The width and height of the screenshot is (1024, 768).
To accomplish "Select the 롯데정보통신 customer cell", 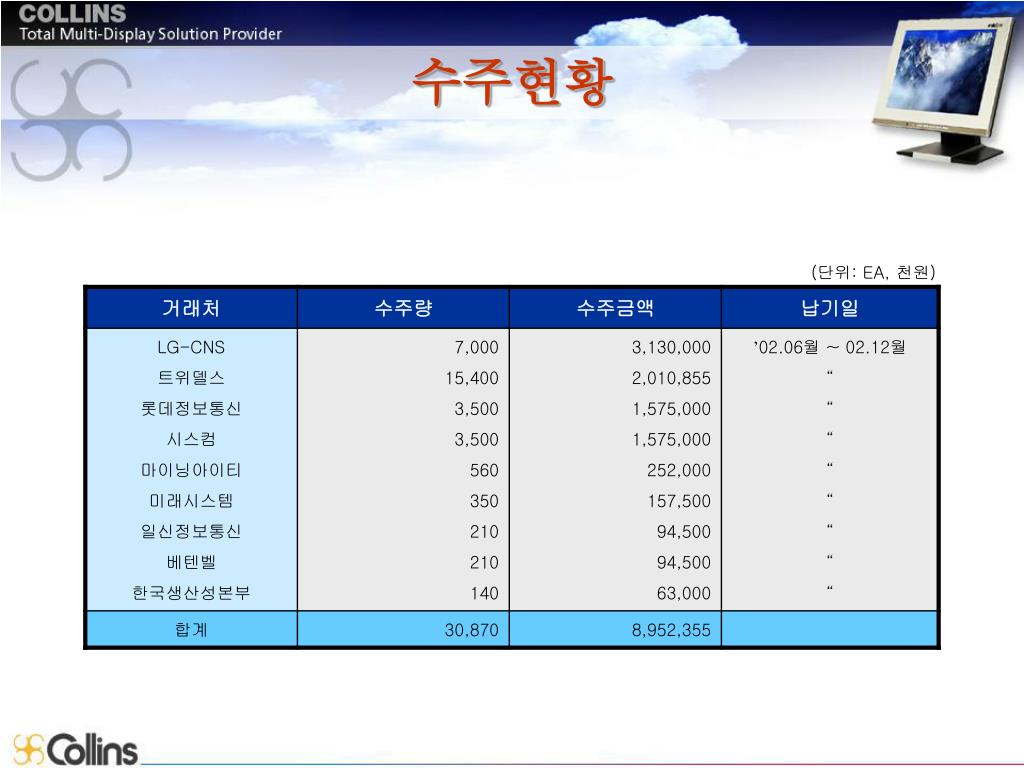I will pos(191,408).
